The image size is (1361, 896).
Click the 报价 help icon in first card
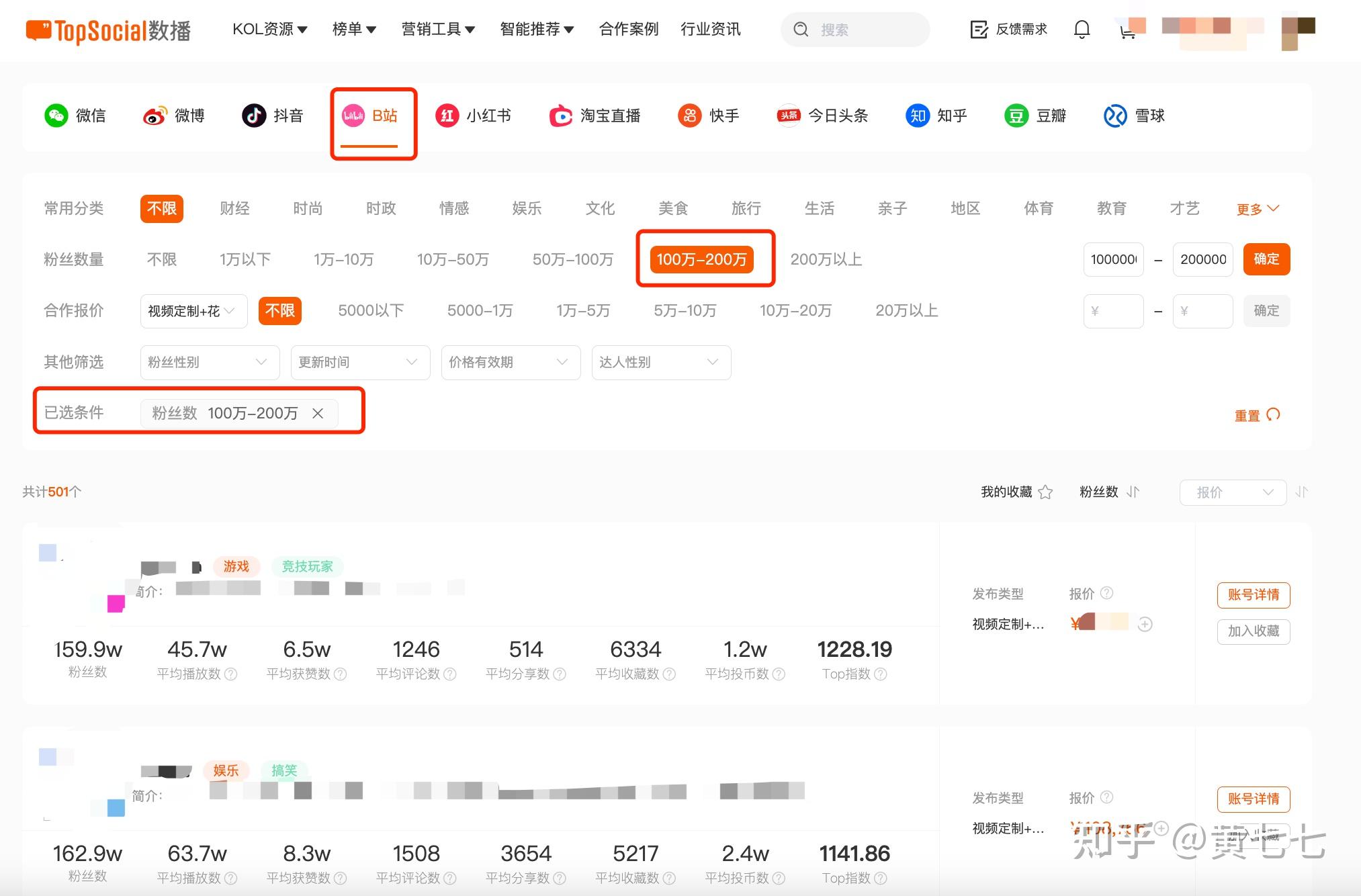pos(1107,593)
